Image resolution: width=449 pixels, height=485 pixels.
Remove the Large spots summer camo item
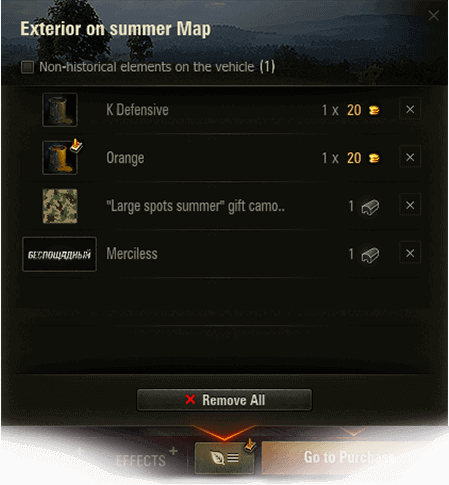410,205
